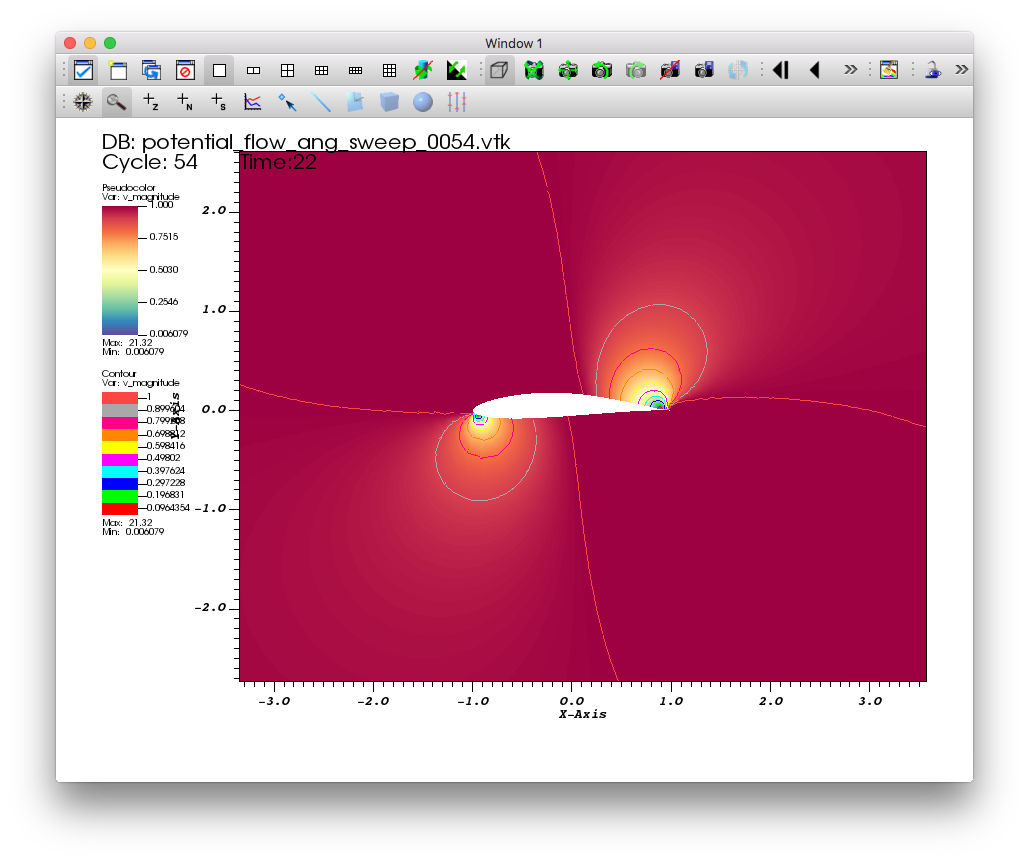Viewport: 1029px width, 862px height.
Task: Click the Pseudocolor legend heading
Action: pyautogui.click(x=129, y=188)
